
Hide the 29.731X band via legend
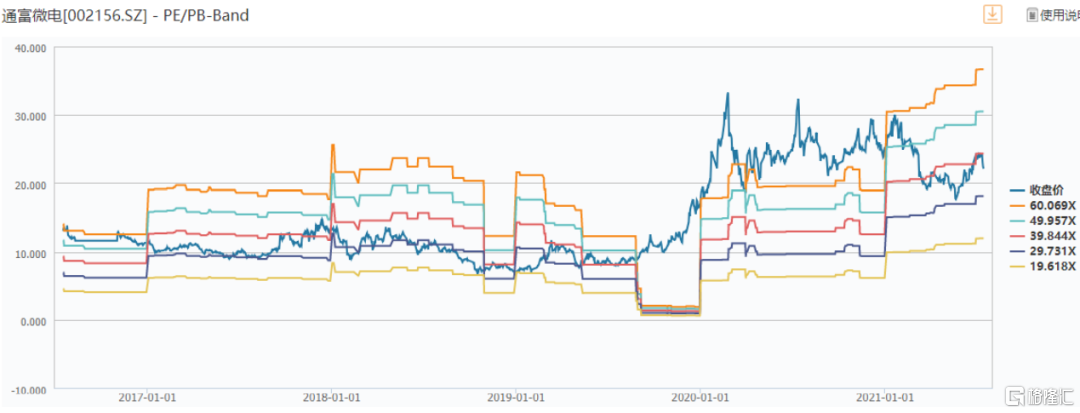(1046, 251)
